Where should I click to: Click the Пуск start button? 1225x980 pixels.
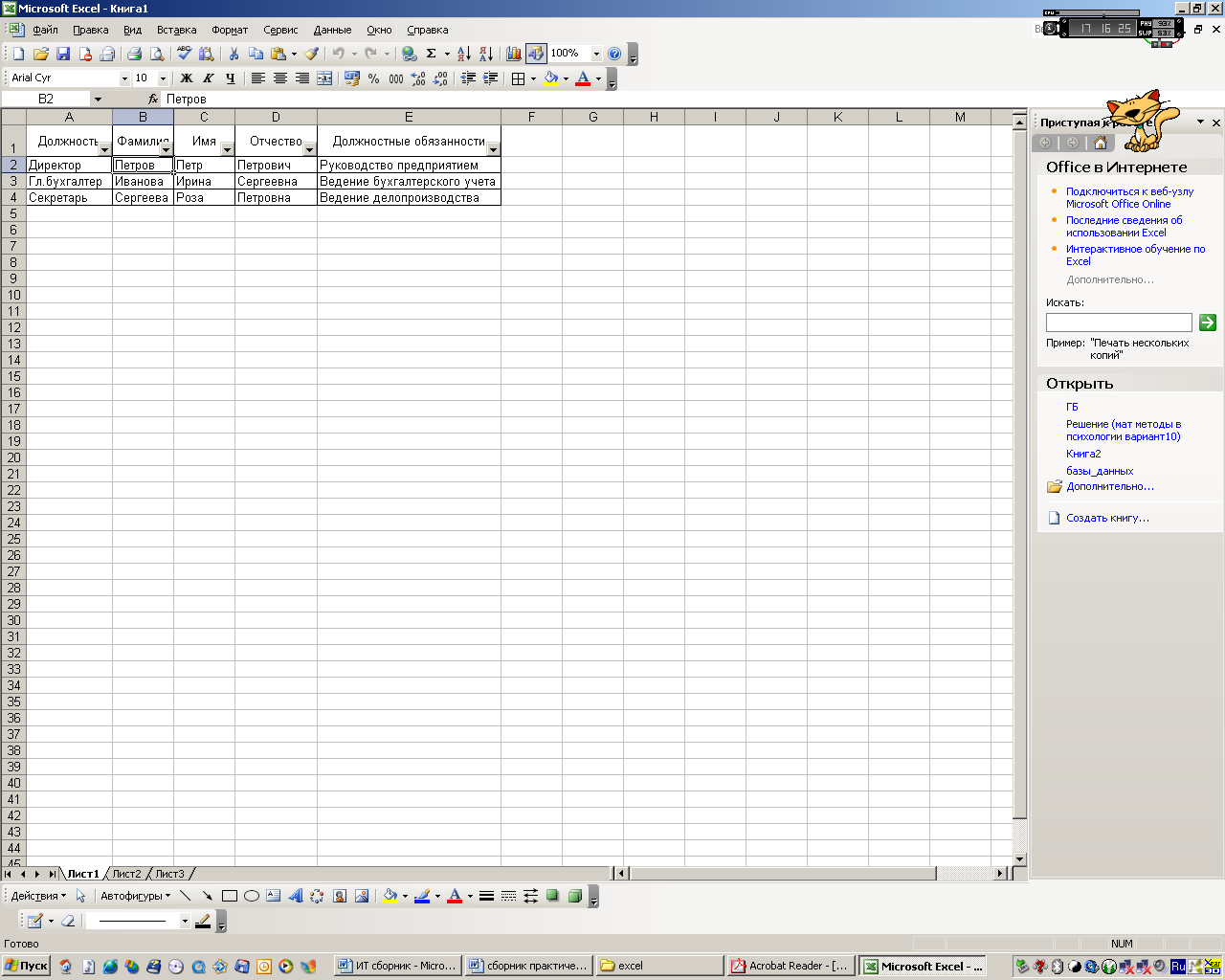tap(26, 966)
